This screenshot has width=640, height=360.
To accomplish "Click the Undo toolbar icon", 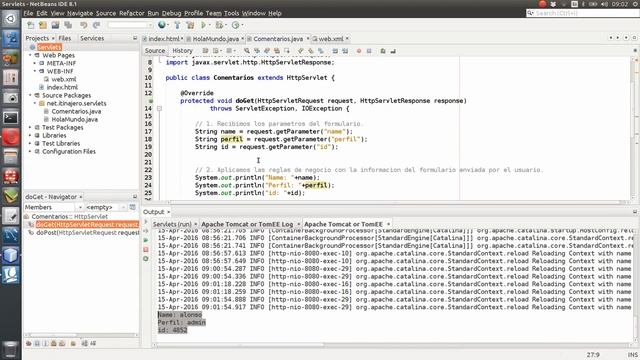I will (84, 25).
